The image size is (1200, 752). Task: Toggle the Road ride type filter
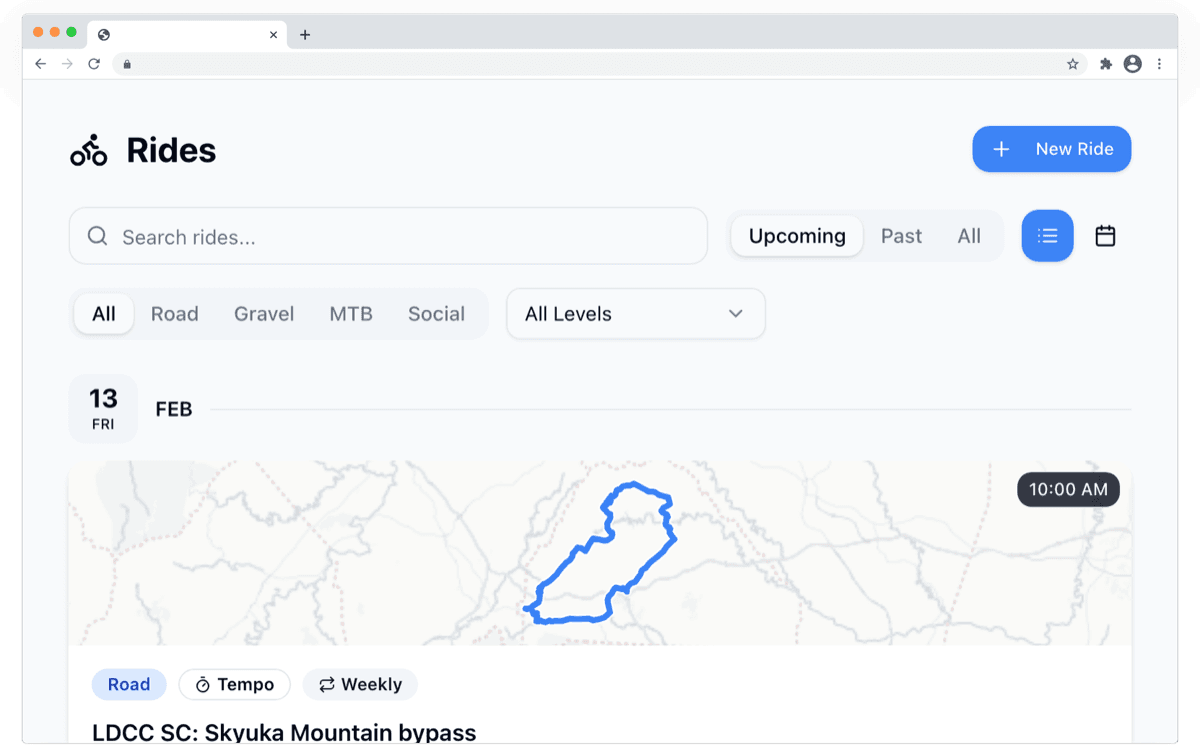[175, 313]
